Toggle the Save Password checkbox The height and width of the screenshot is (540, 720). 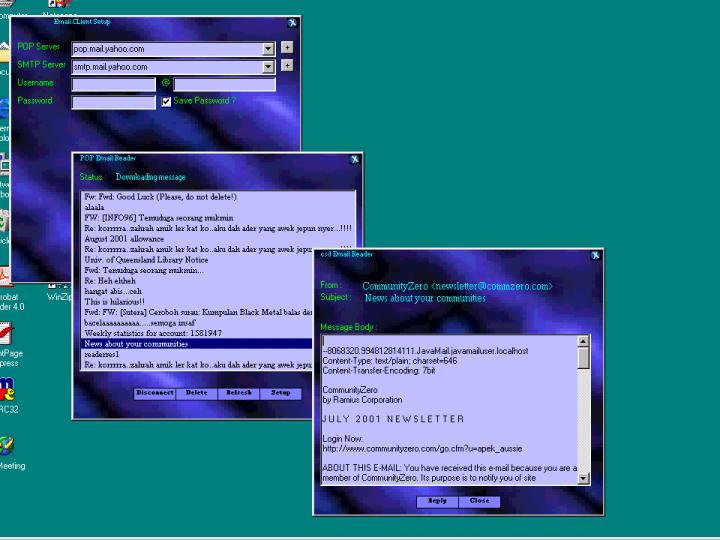(x=166, y=101)
